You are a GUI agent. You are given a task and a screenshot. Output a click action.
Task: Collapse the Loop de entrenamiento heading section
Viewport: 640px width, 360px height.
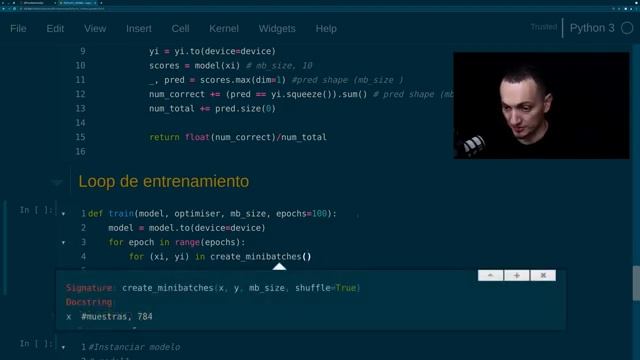click(x=57, y=182)
